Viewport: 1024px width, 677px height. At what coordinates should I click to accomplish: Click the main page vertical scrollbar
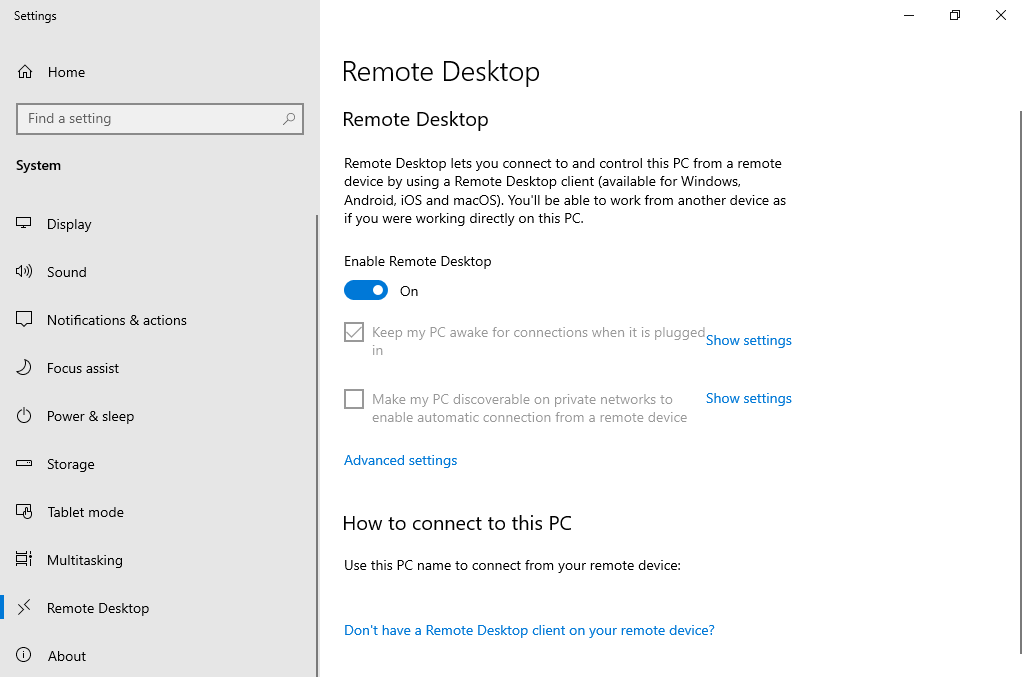pyautogui.click(x=1021, y=382)
